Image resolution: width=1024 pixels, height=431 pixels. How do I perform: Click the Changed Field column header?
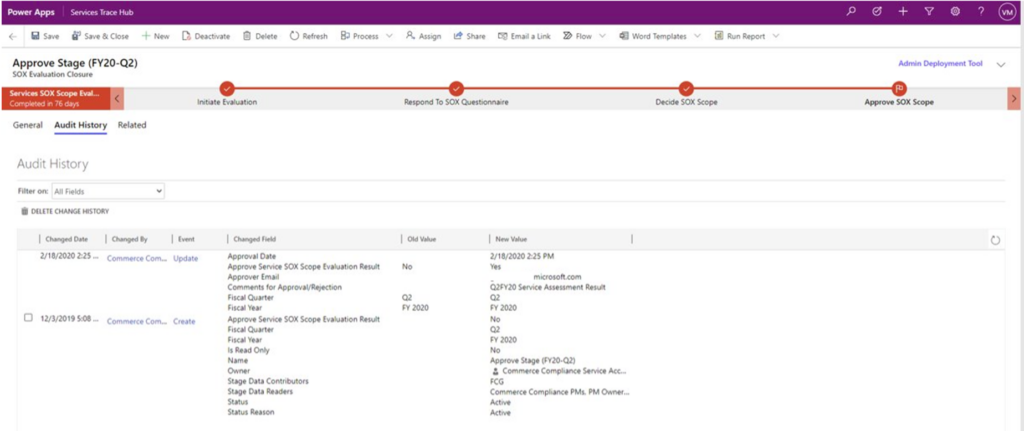(255, 240)
